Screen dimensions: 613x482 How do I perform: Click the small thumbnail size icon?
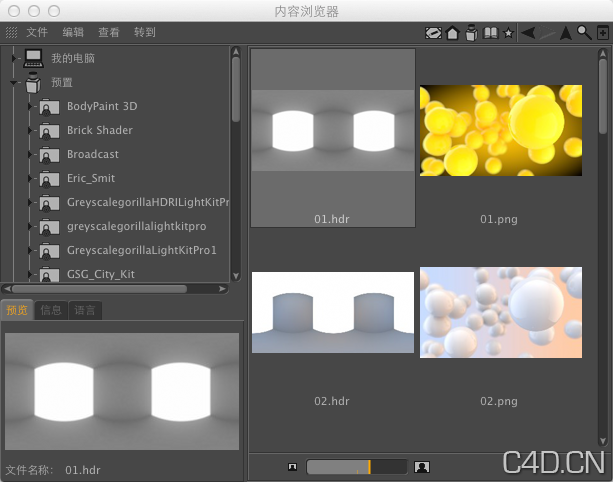[292, 467]
